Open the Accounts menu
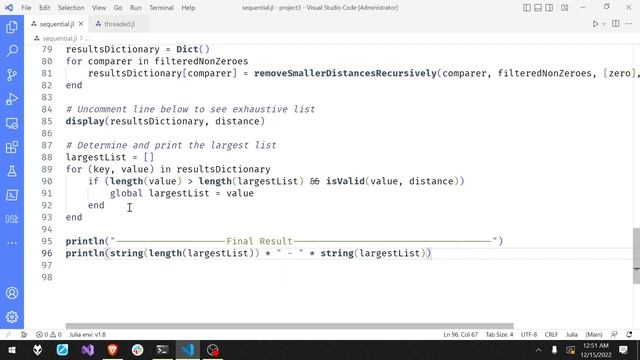Screen dimensions: 640x360 click(12, 293)
